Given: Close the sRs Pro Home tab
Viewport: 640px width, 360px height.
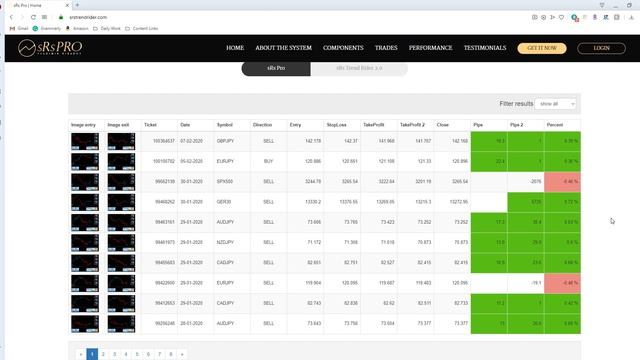Looking at the screenshot, I should tap(67, 5).
